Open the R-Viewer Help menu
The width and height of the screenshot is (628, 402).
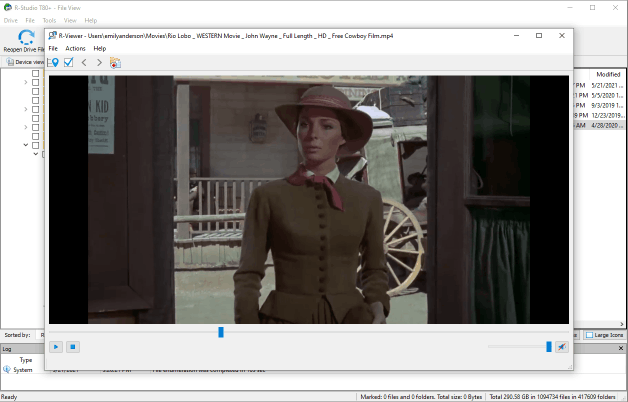click(100, 48)
